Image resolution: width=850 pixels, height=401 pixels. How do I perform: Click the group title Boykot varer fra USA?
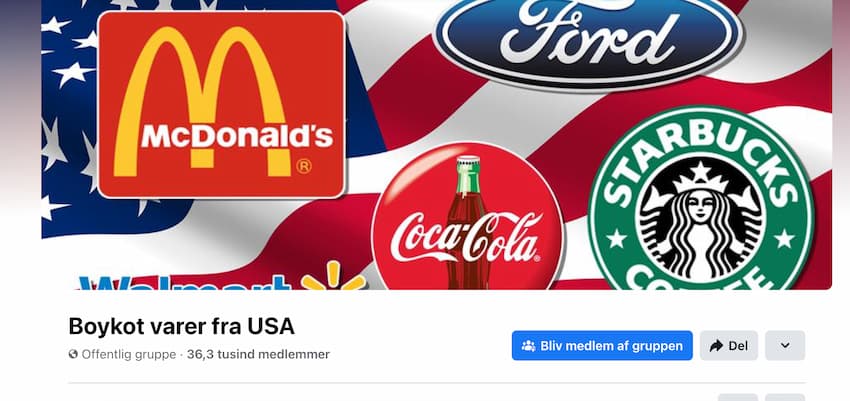click(182, 326)
